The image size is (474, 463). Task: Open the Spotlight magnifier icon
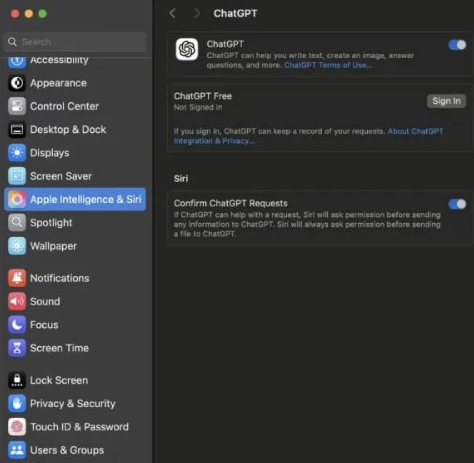(x=17, y=223)
